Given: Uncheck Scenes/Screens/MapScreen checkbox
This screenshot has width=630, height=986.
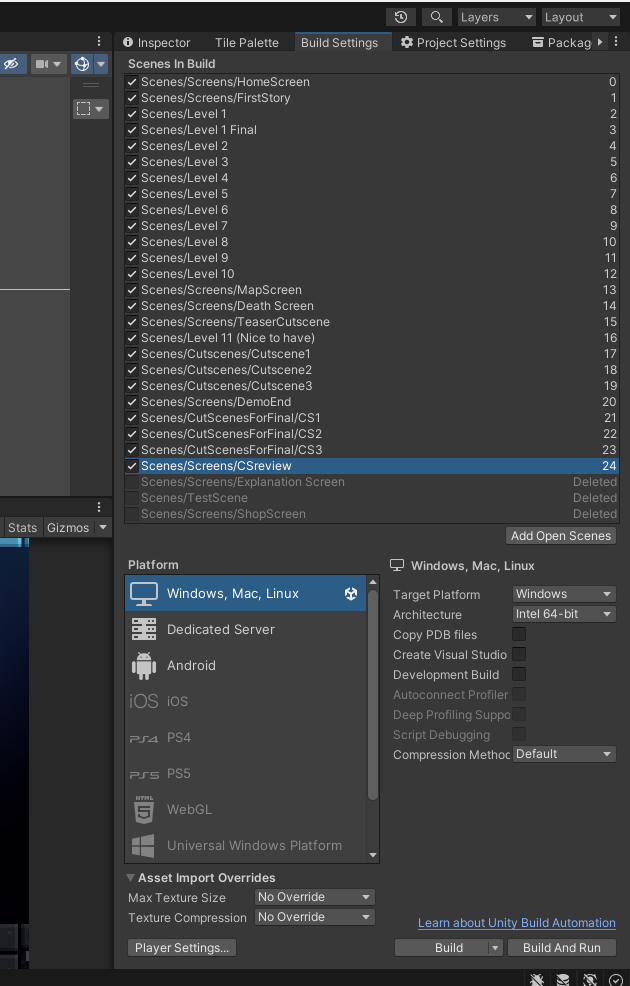Looking at the screenshot, I should (x=132, y=290).
